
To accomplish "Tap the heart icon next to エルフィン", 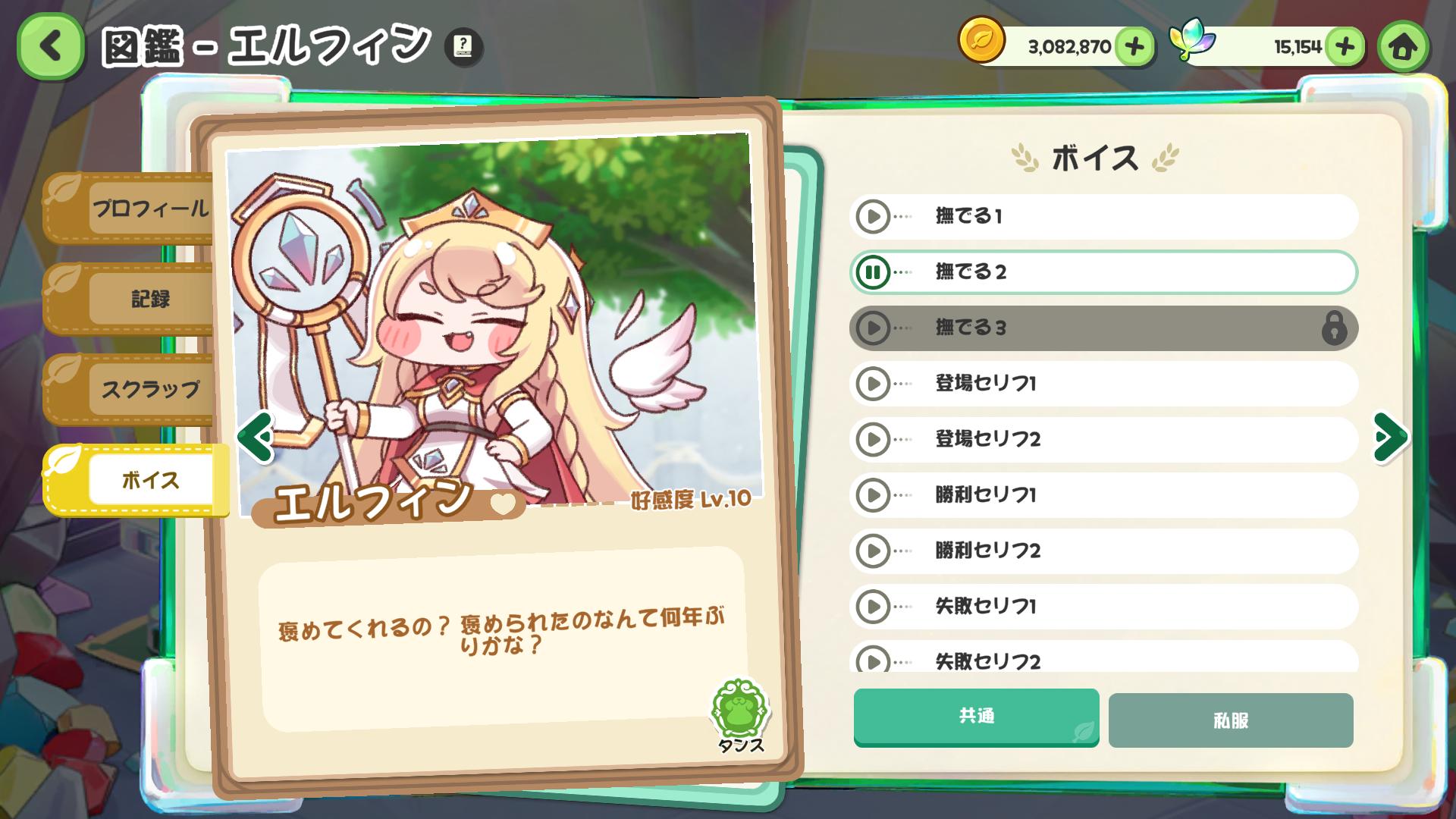I will click(x=502, y=504).
